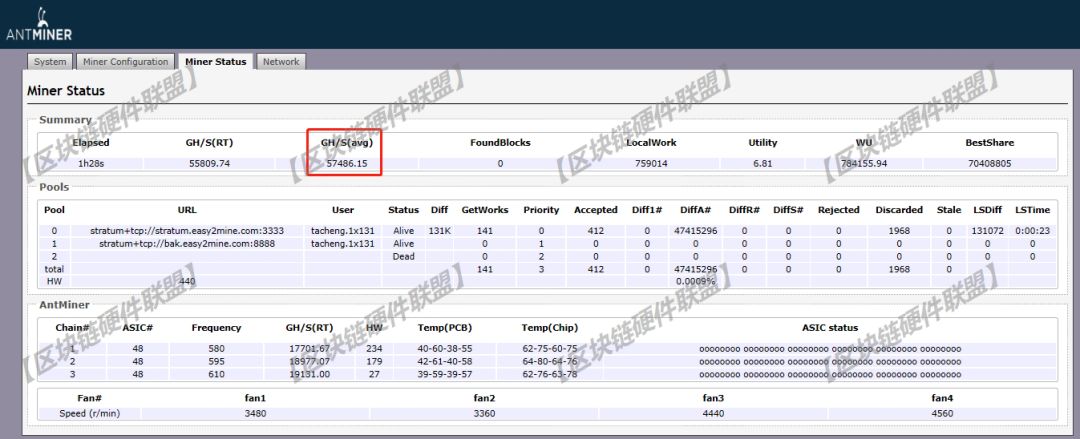Click pool 0 Discarded value 1968
The height and width of the screenshot is (439, 1080).
tap(899, 231)
